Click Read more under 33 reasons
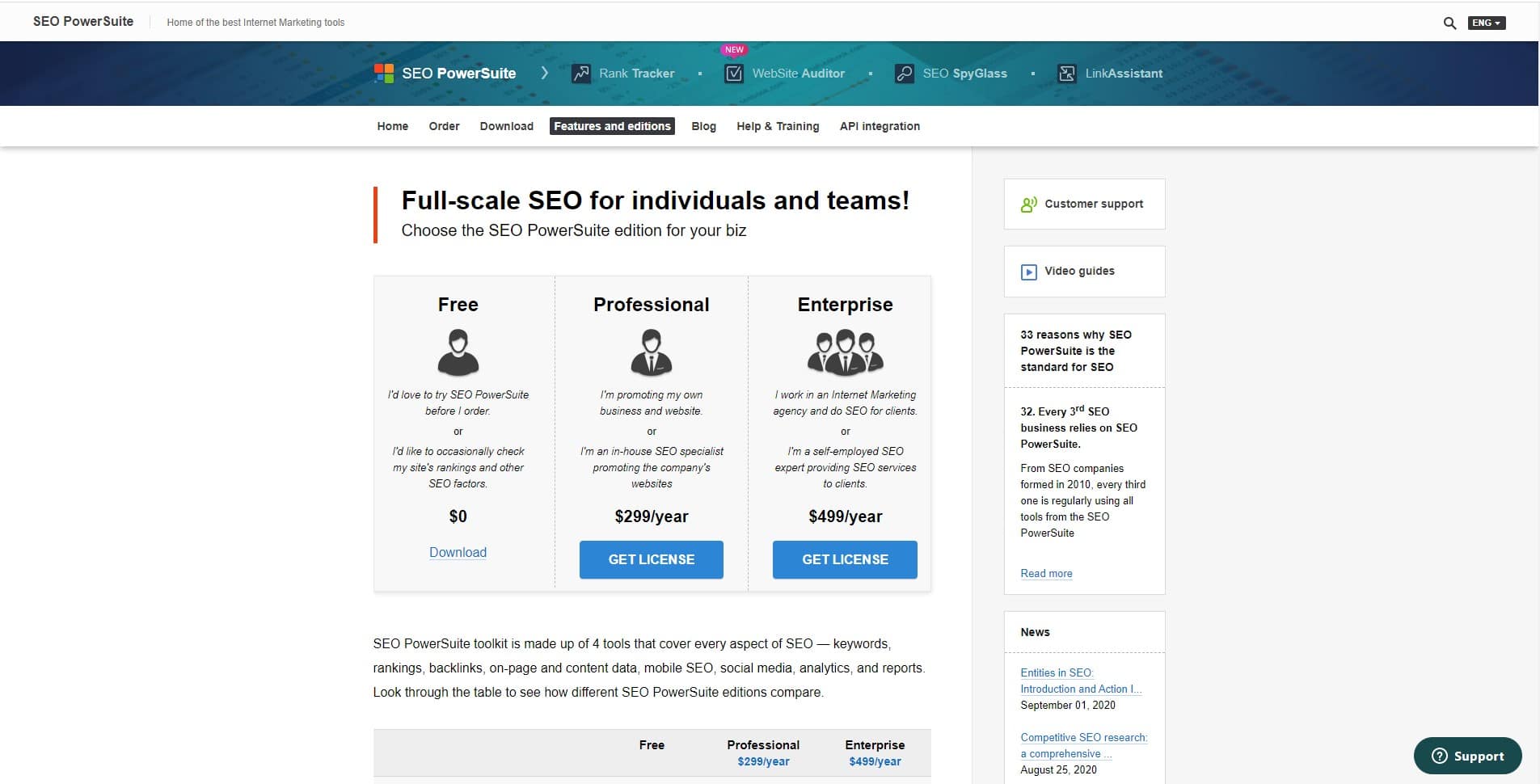This screenshot has height=784, width=1540. click(1046, 573)
